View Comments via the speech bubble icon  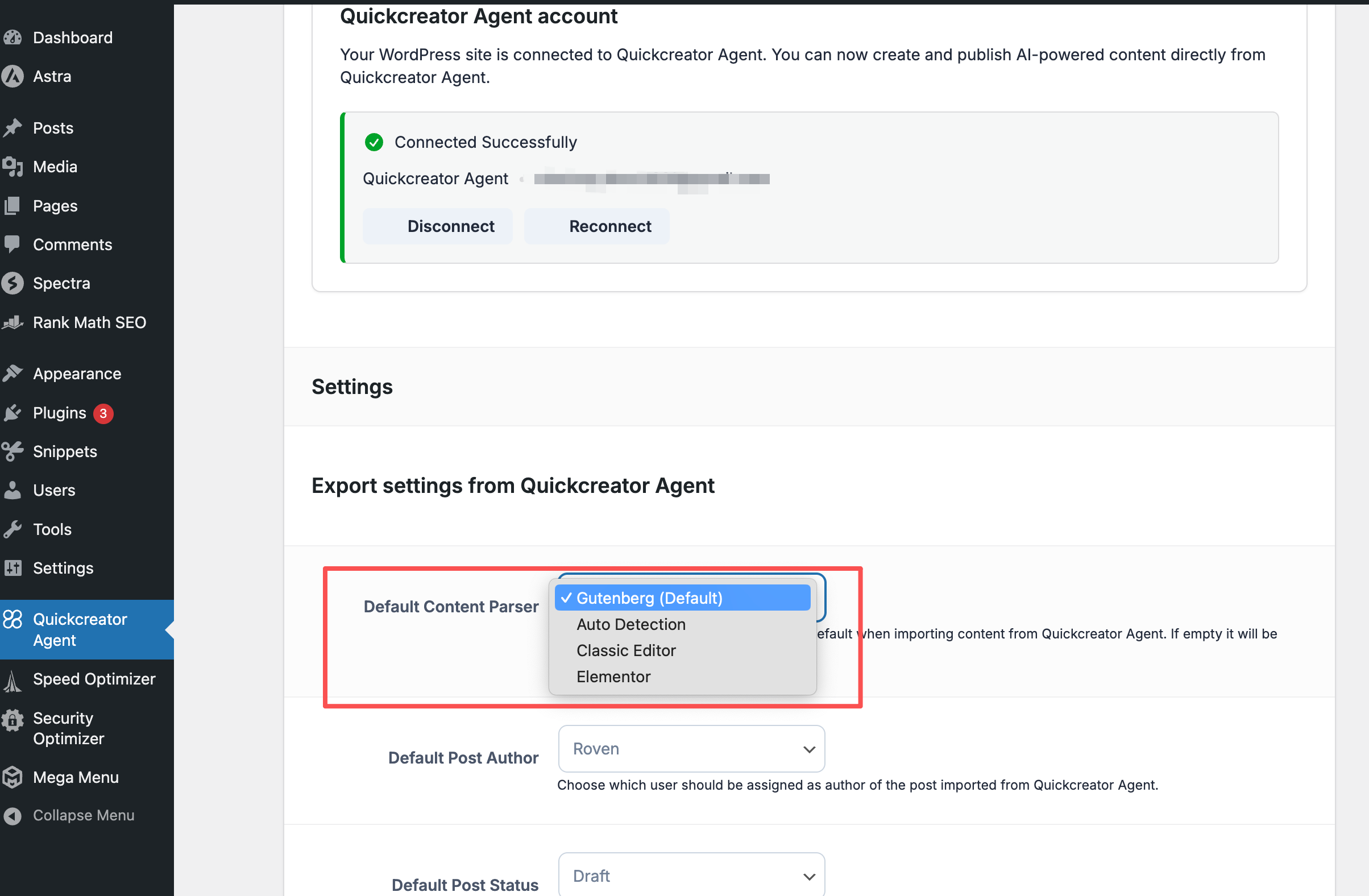tap(14, 244)
